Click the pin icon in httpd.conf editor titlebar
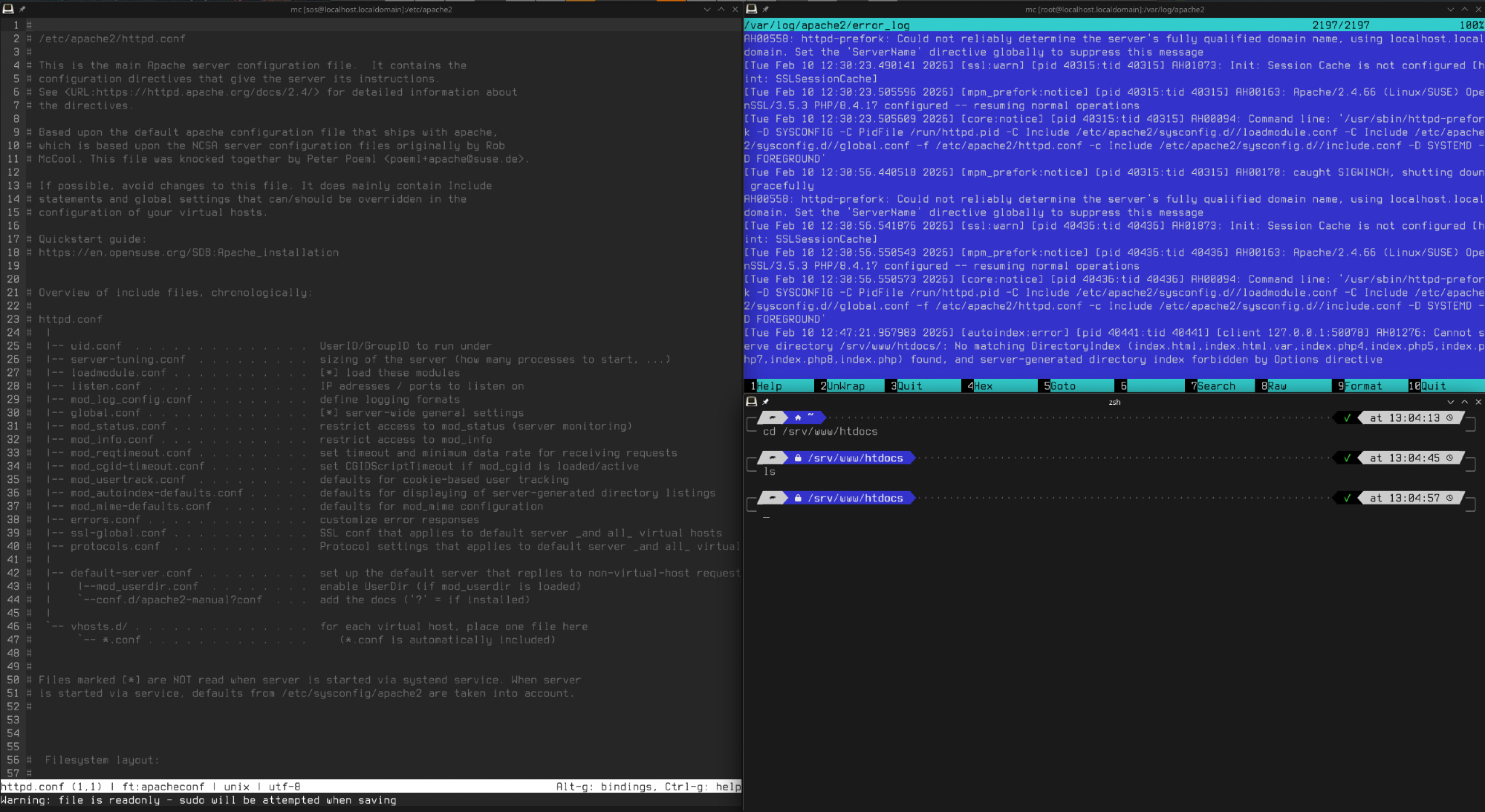1485x812 pixels. (22, 10)
